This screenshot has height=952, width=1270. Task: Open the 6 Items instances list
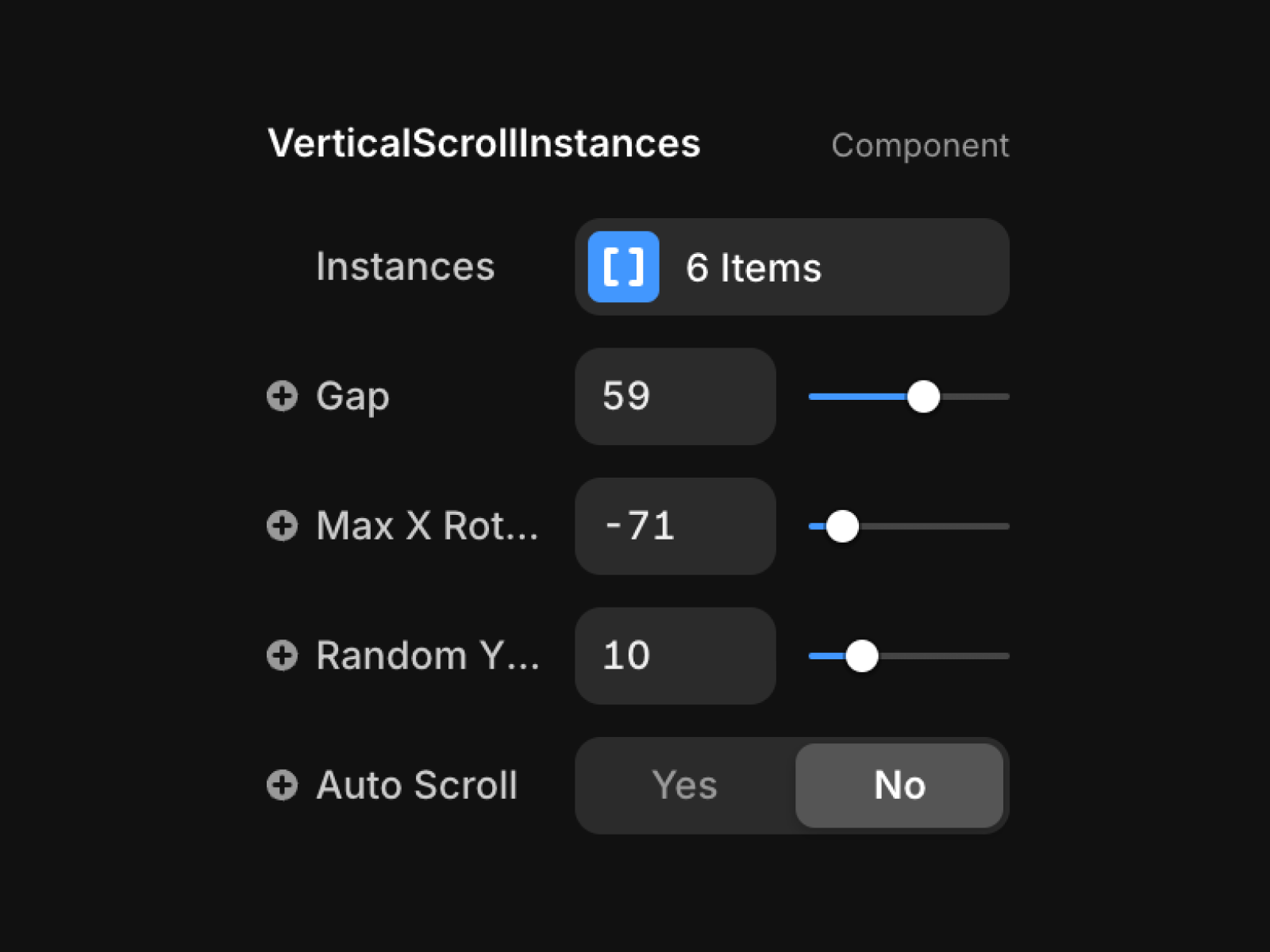[792, 267]
